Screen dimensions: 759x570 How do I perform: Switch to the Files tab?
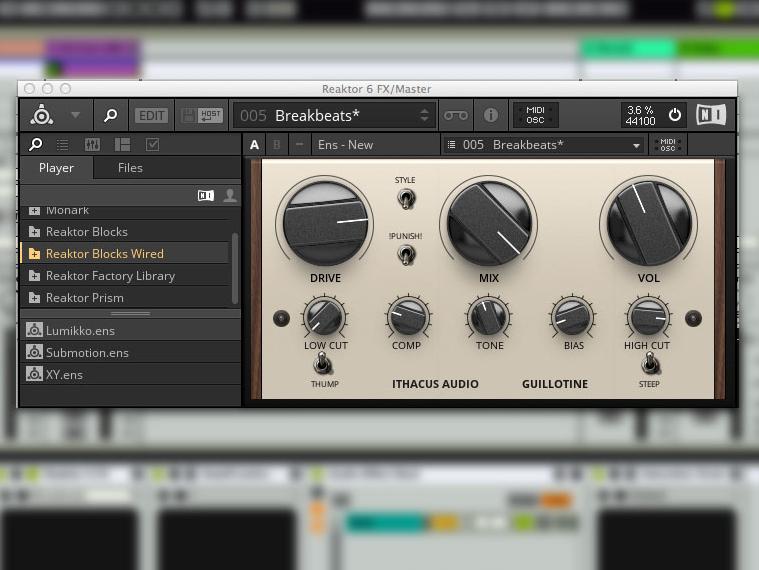130,168
